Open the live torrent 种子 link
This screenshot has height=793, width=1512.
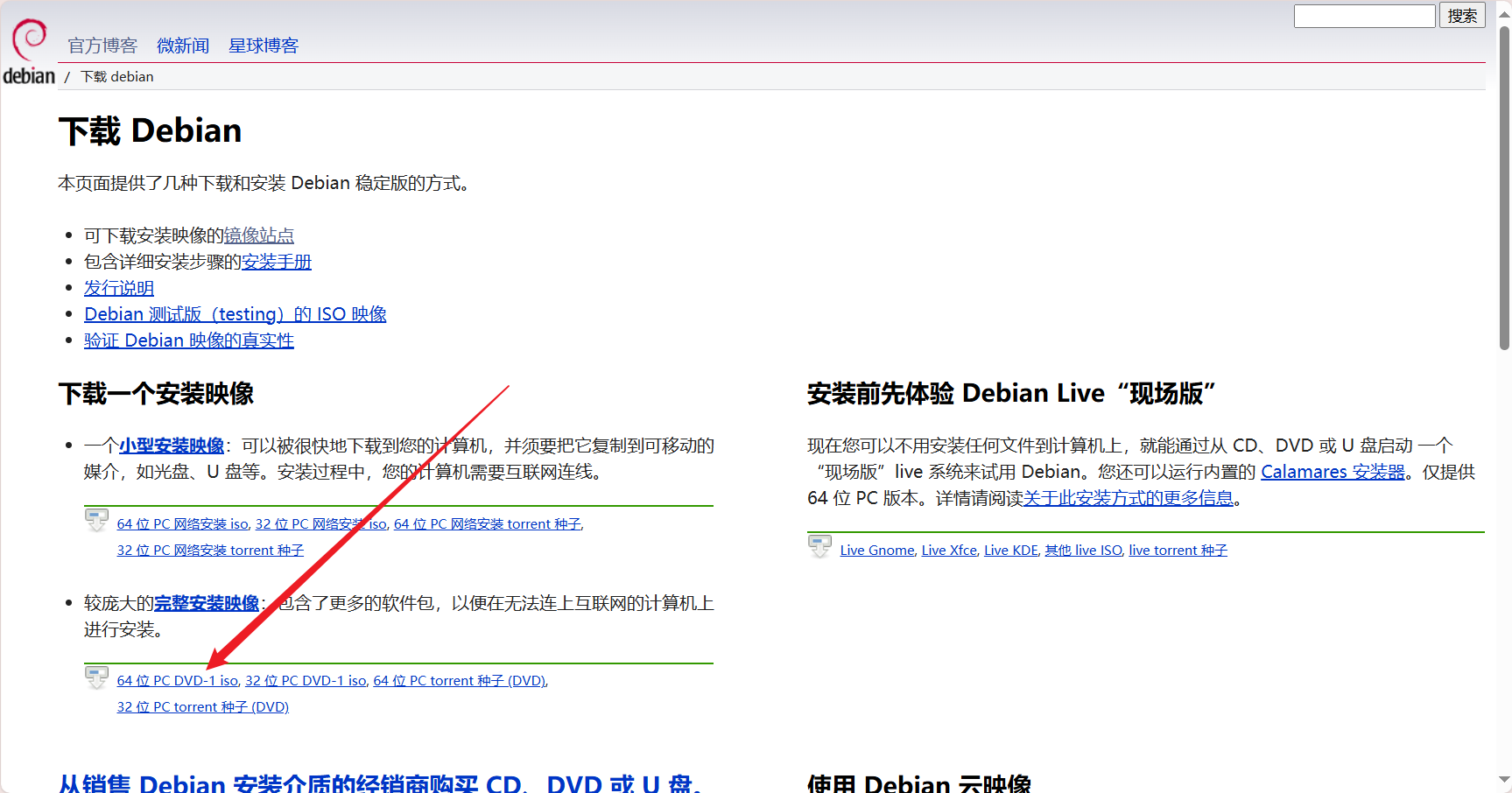coord(1178,551)
